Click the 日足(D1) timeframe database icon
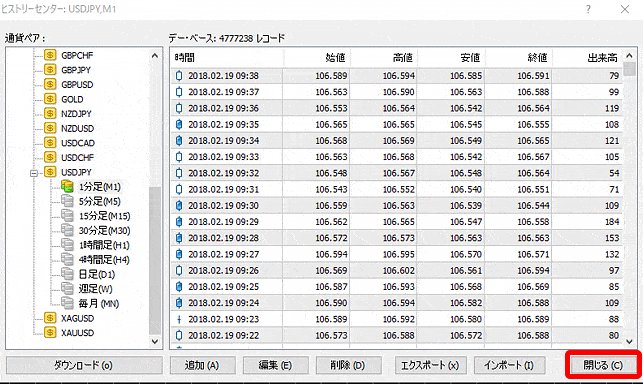The height and width of the screenshot is (384, 643). point(67,274)
